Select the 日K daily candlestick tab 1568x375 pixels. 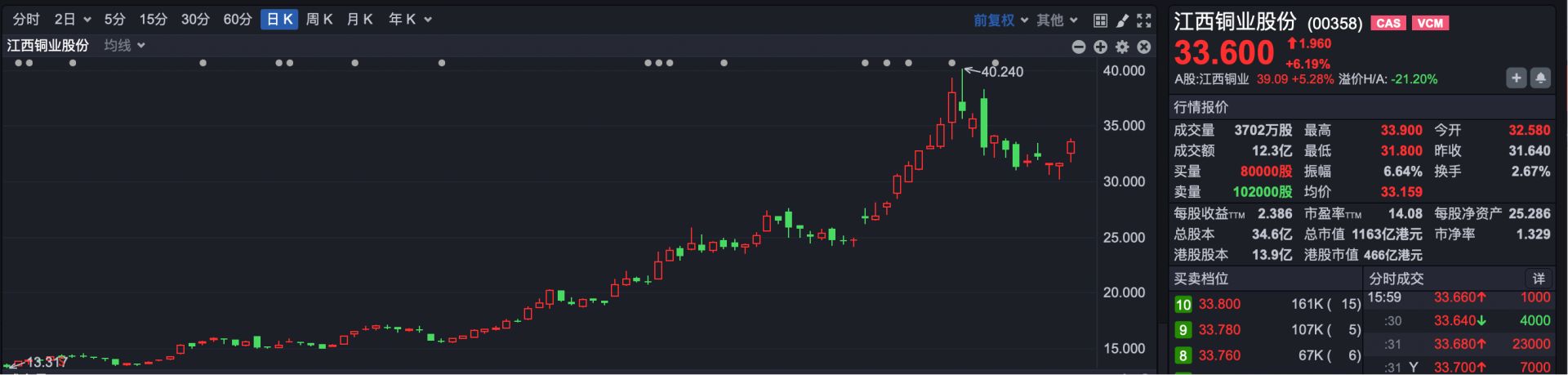[x=280, y=20]
